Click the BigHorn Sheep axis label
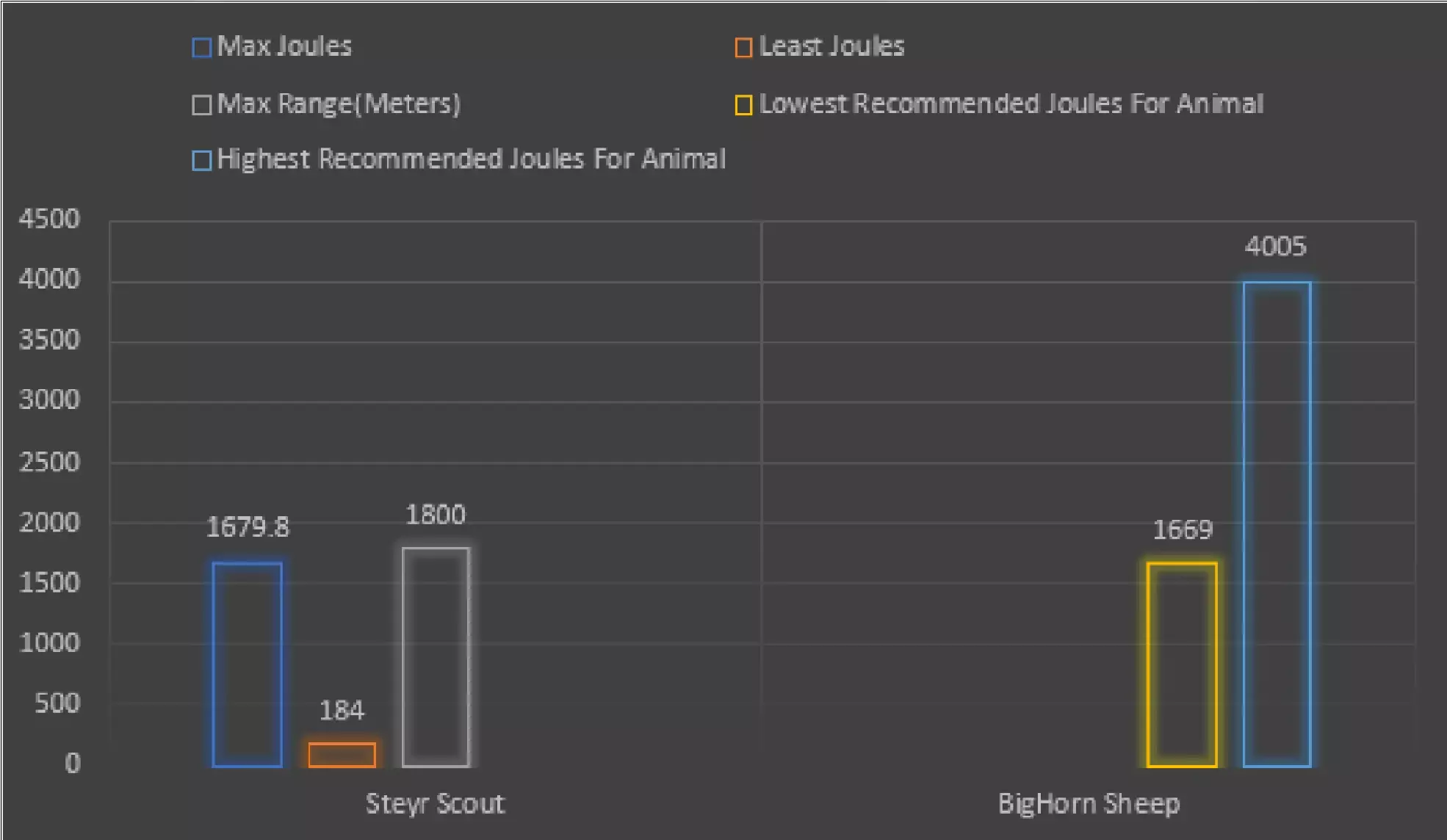This screenshot has width=1447, height=840. 1089,803
